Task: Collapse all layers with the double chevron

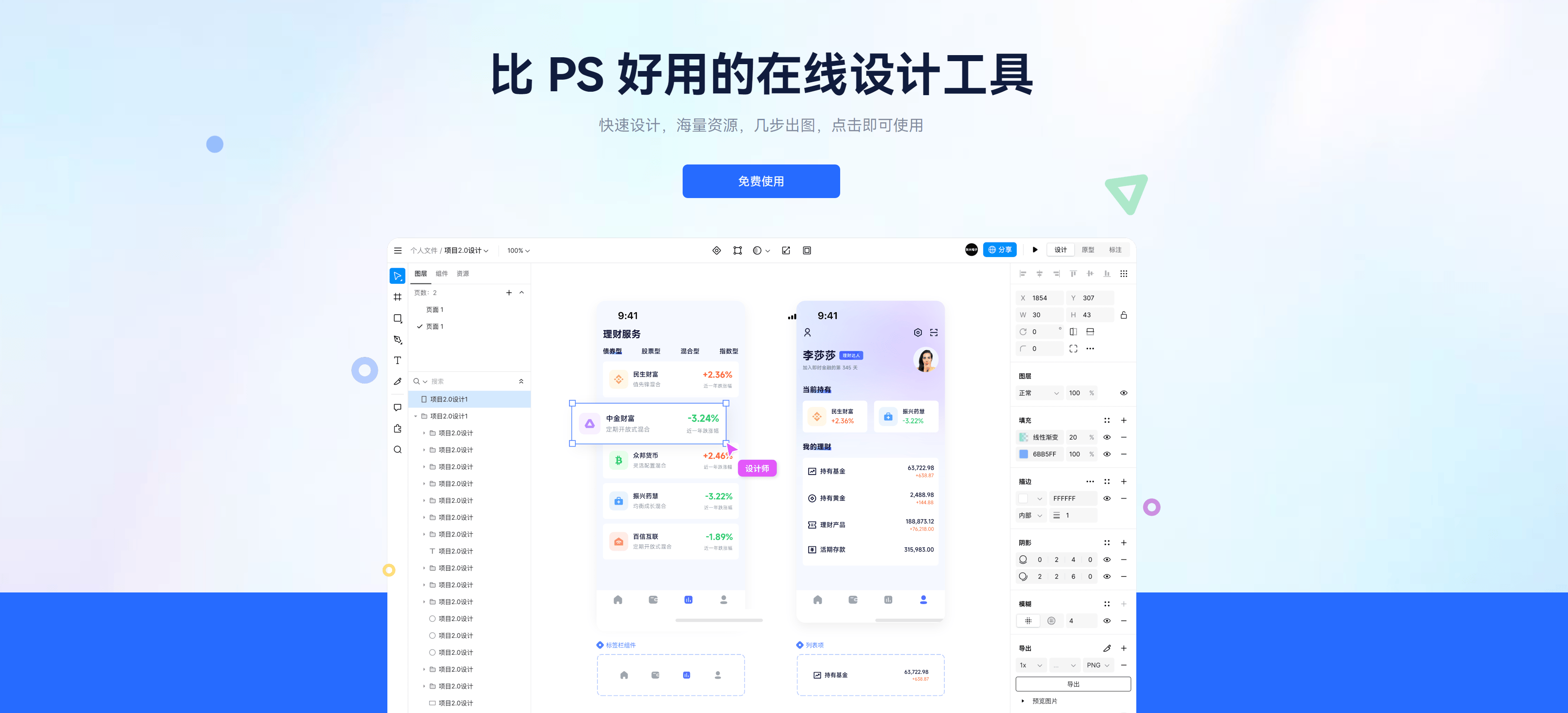Action: tap(521, 381)
